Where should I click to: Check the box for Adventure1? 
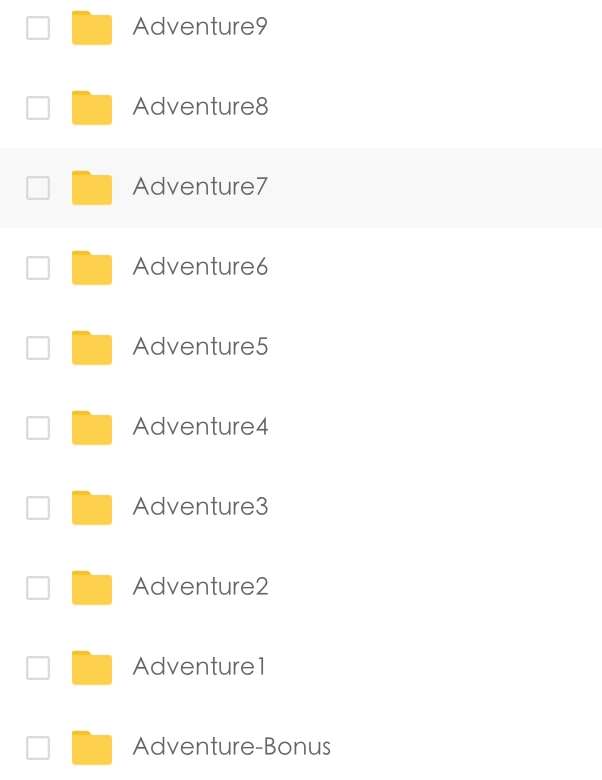pyautogui.click(x=38, y=668)
